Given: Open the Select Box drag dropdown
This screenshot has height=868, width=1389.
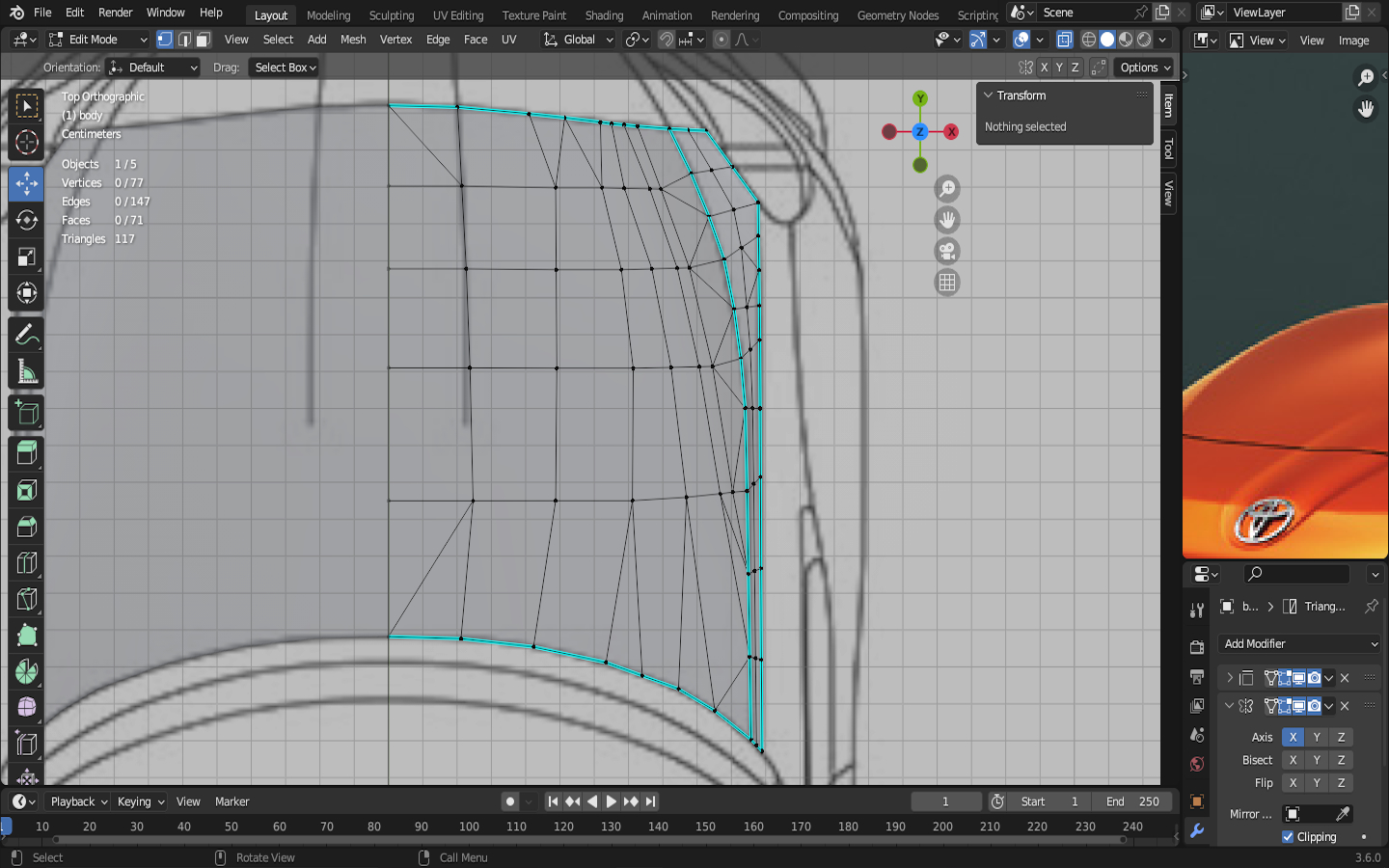Looking at the screenshot, I should point(286,68).
